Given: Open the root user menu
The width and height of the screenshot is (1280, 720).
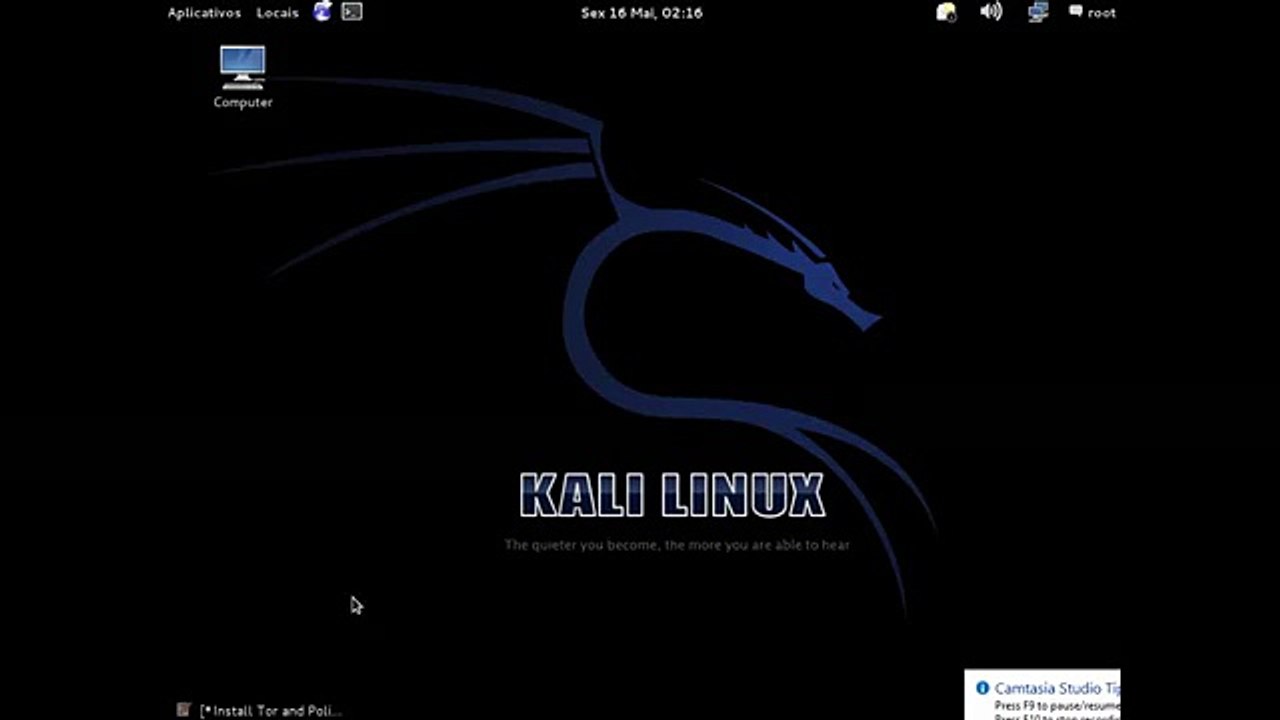Looking at the screenshot, I should (1092, 13).
